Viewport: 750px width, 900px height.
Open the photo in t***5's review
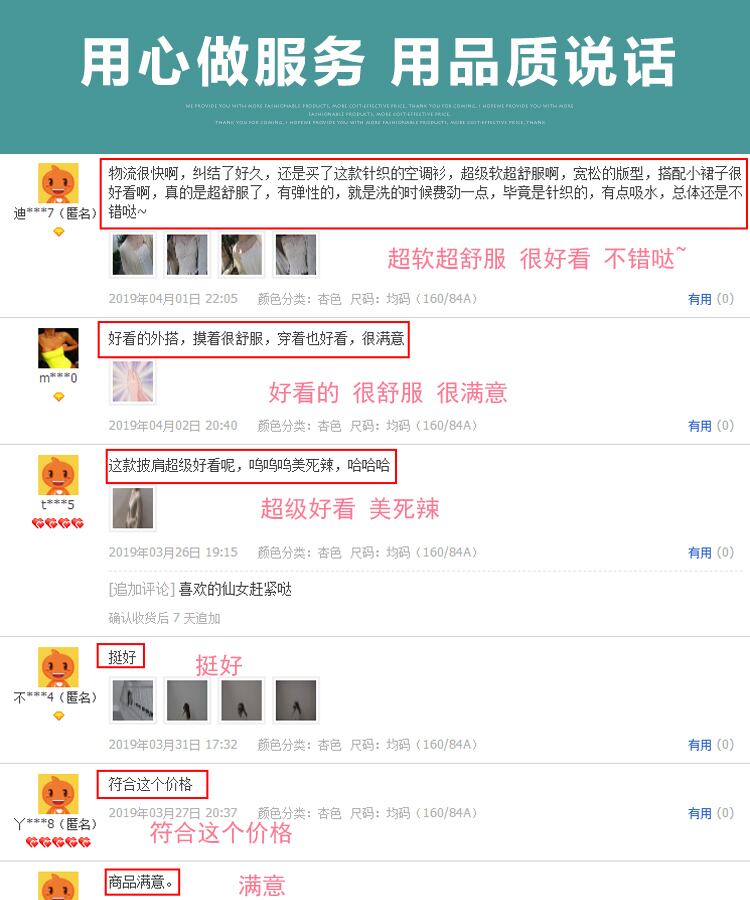click(x=133, y=508)
